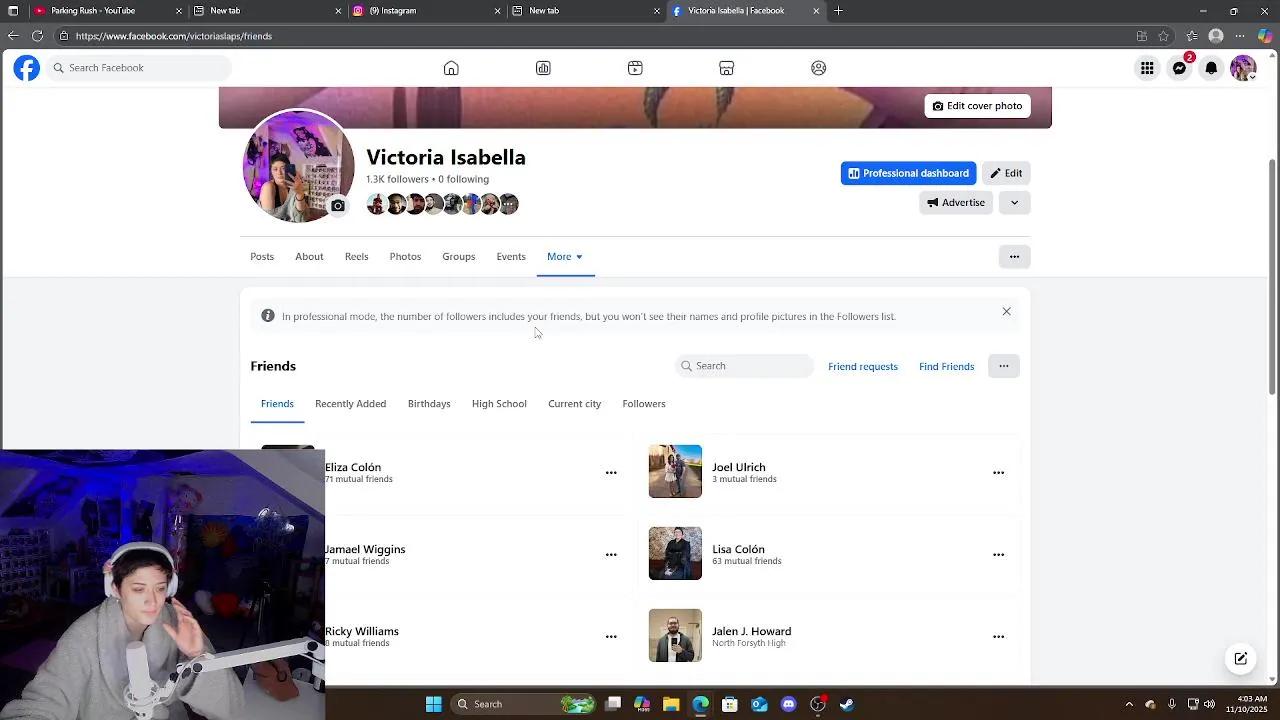Open the Friend requests link
1280x720 pixels.
click(x=862, y=367)
